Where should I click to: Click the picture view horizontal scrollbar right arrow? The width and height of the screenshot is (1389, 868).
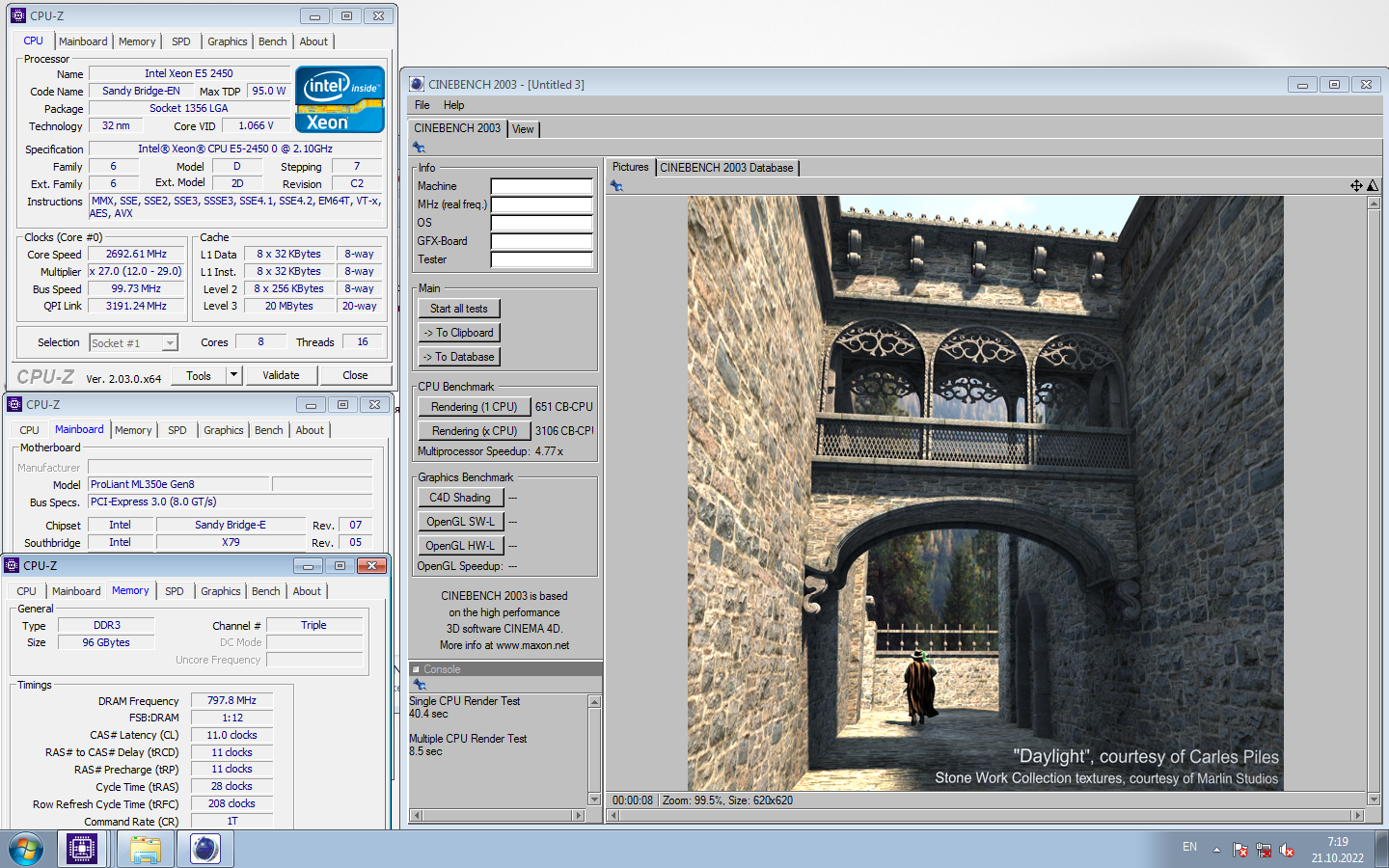[x=1358, y=816]
